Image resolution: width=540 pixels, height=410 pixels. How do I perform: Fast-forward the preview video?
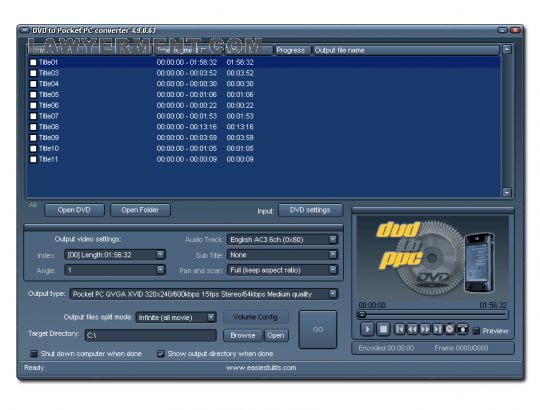coord(425,329)
